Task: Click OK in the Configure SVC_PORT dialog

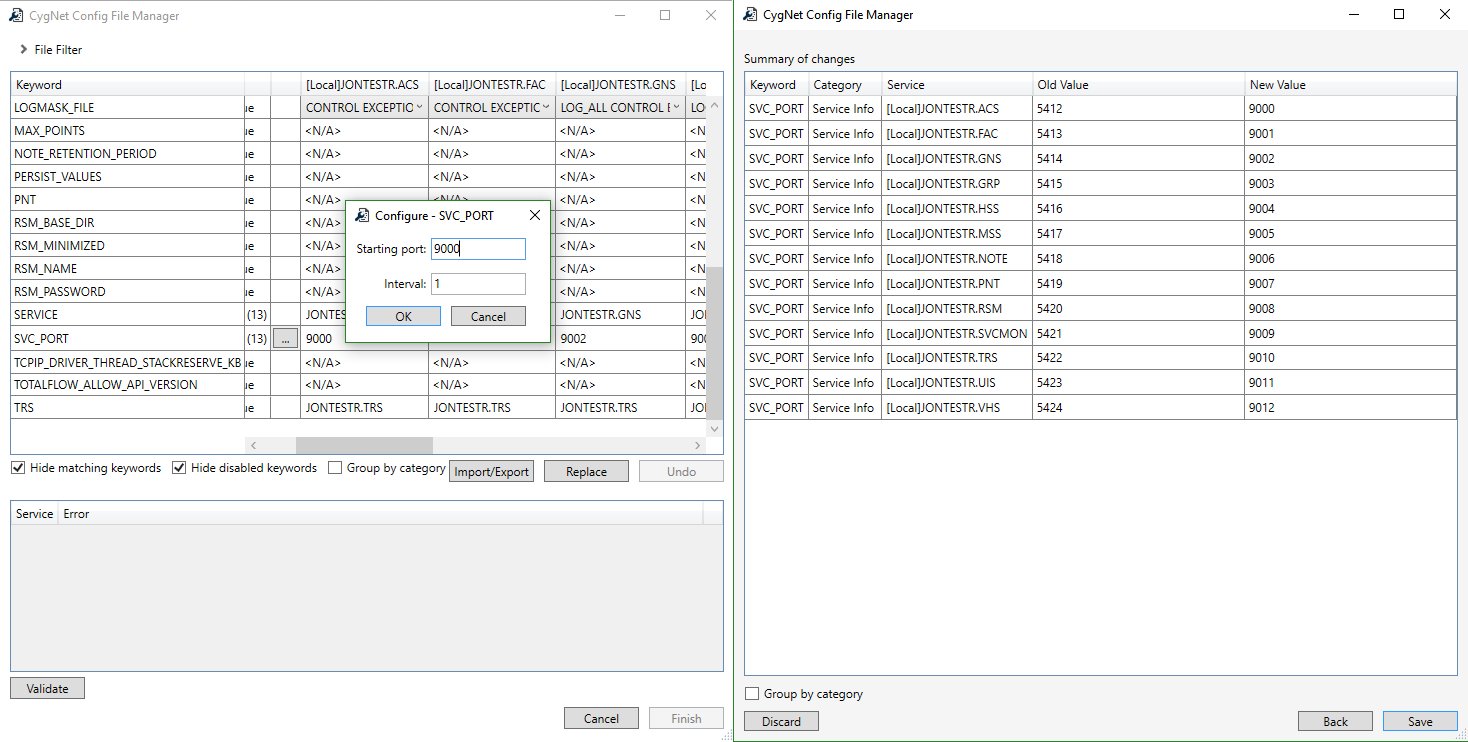Action: point(403,316)
